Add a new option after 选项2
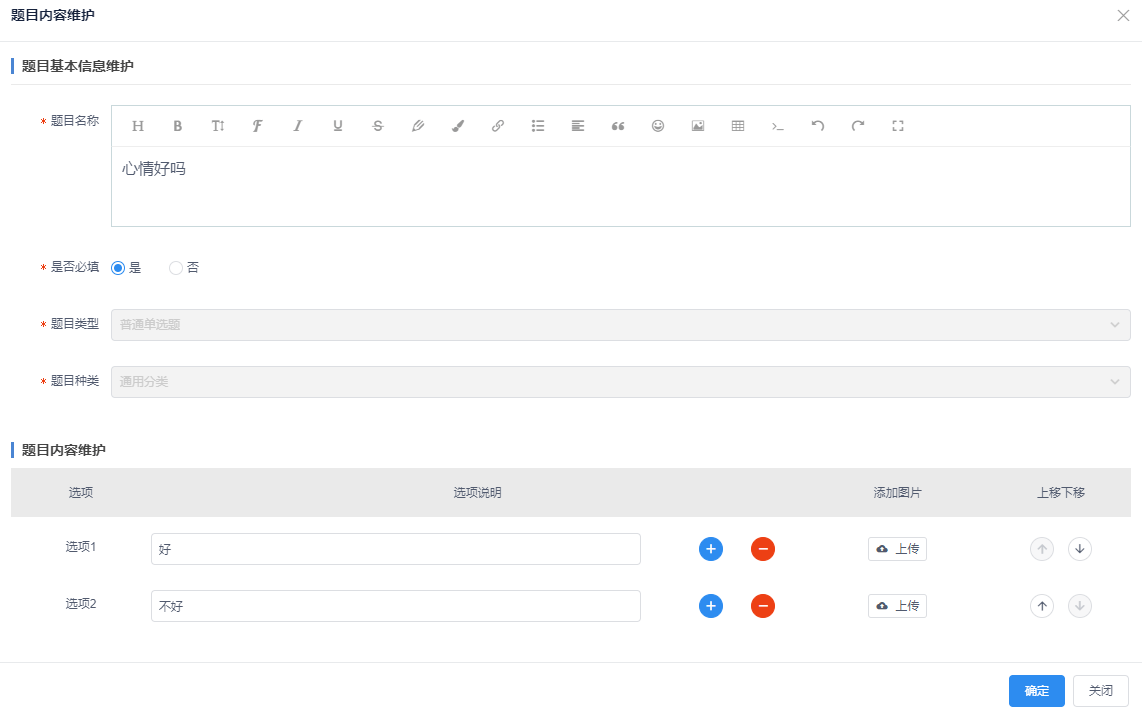 711,606
